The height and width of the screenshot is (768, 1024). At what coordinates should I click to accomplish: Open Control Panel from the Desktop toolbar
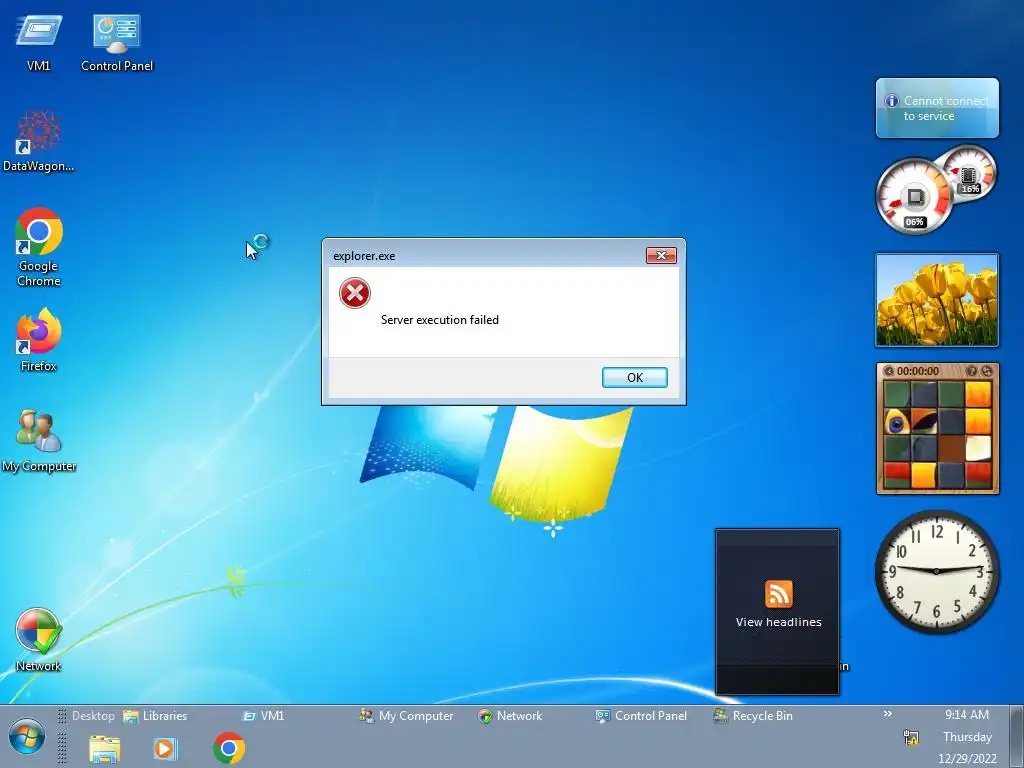click(641, 716)
